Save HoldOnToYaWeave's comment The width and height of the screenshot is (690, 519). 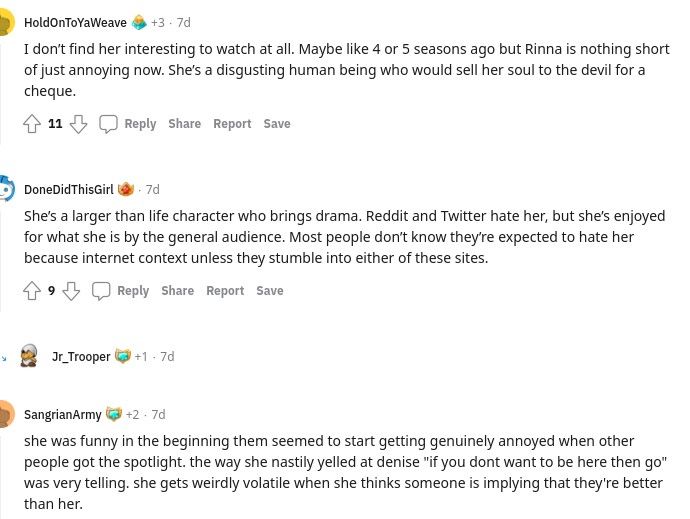pyautogui.click(x=277, y=124)
